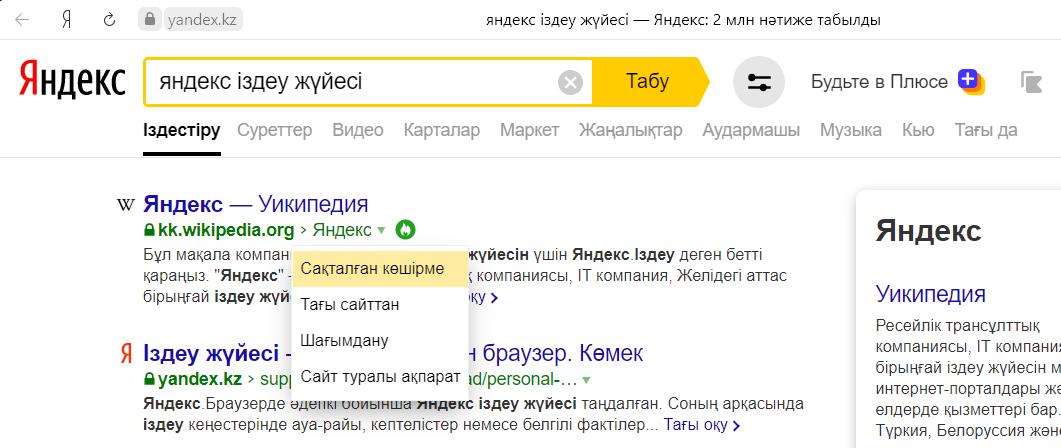Screen dimensions: 1061x448
Task: Open the Жаңалықтар tab
Action: (x=631, y=130)
